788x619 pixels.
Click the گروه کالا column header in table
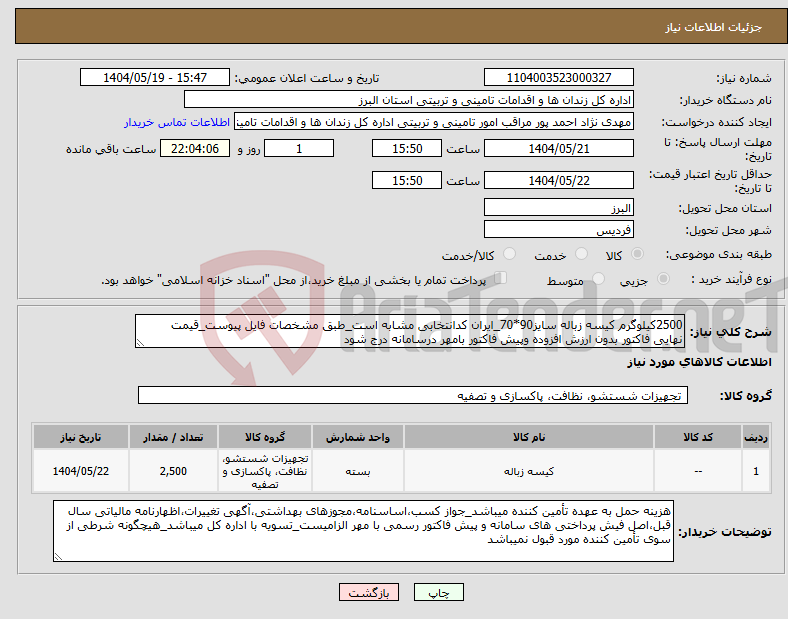(265, 437)
